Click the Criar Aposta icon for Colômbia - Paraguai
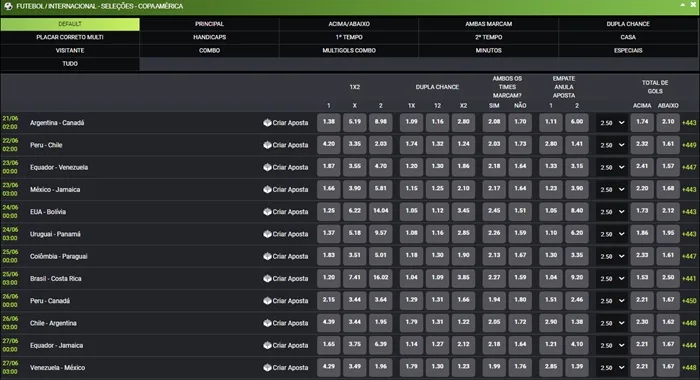This screenshot has width=700, height=380. coord(267,256)
